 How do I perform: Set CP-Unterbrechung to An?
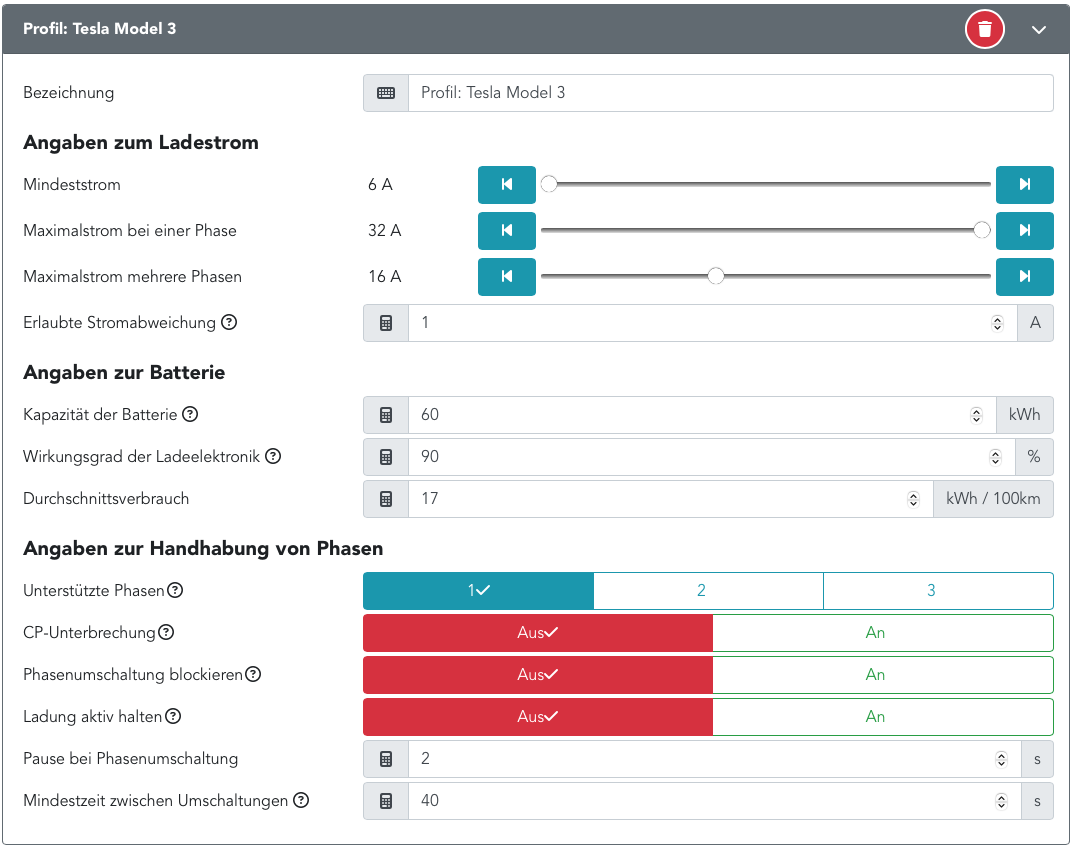pyautogui.click(x=883, y=633)
